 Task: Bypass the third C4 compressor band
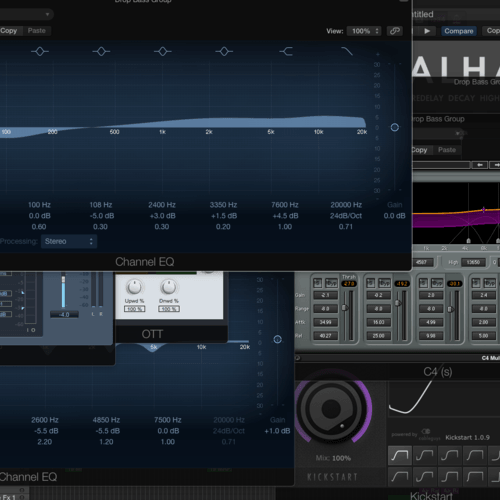click(x=437, y=283)
